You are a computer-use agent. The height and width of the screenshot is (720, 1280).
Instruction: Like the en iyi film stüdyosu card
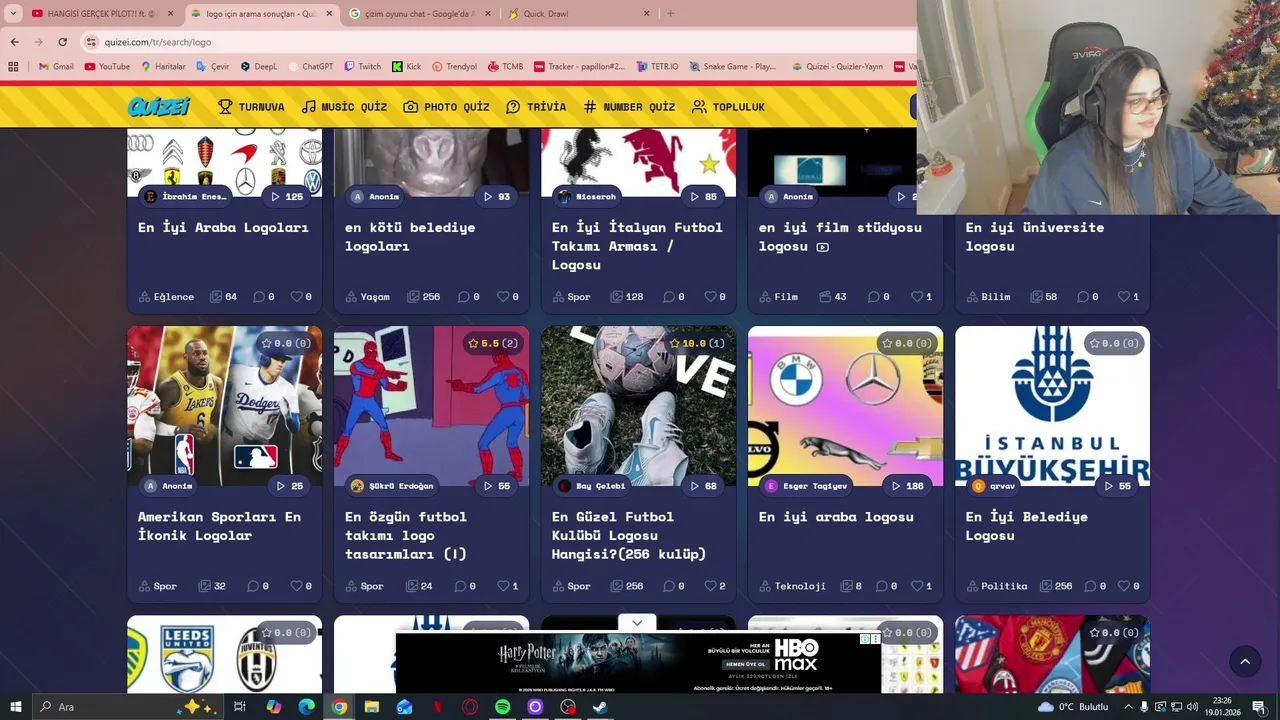point(921,297)
